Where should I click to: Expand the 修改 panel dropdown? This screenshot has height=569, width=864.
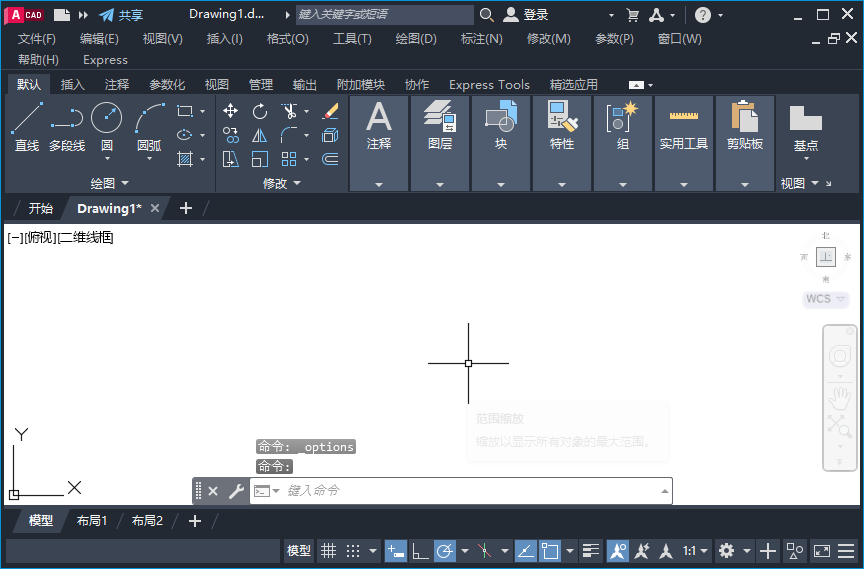282,183
